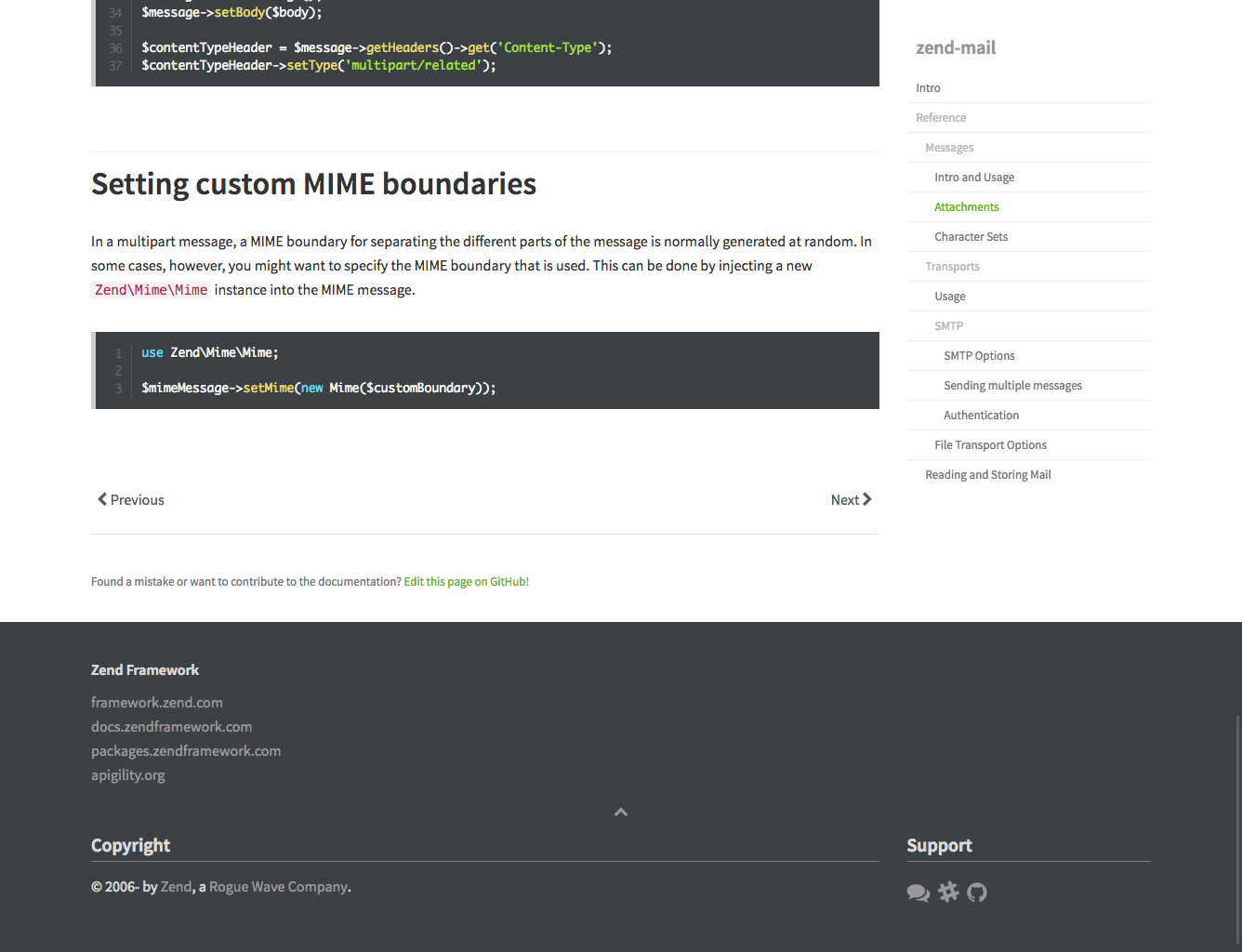Open Intro and Usage sidebar item
Image resolution: width=1242 pixels, height=952 pixels.
coord(1029,178)
